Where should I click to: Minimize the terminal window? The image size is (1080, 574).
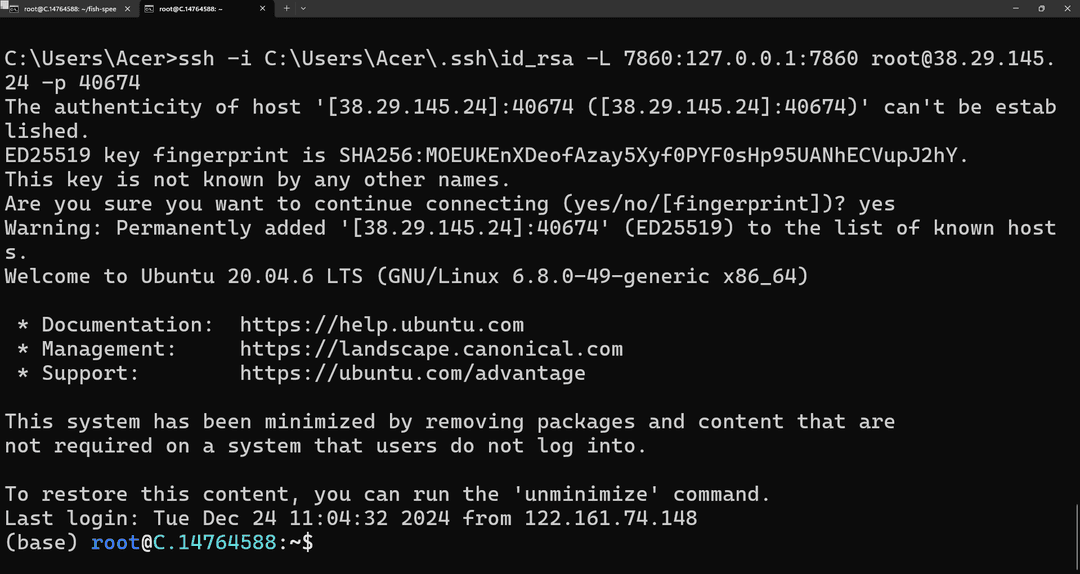click(1016, 8)
